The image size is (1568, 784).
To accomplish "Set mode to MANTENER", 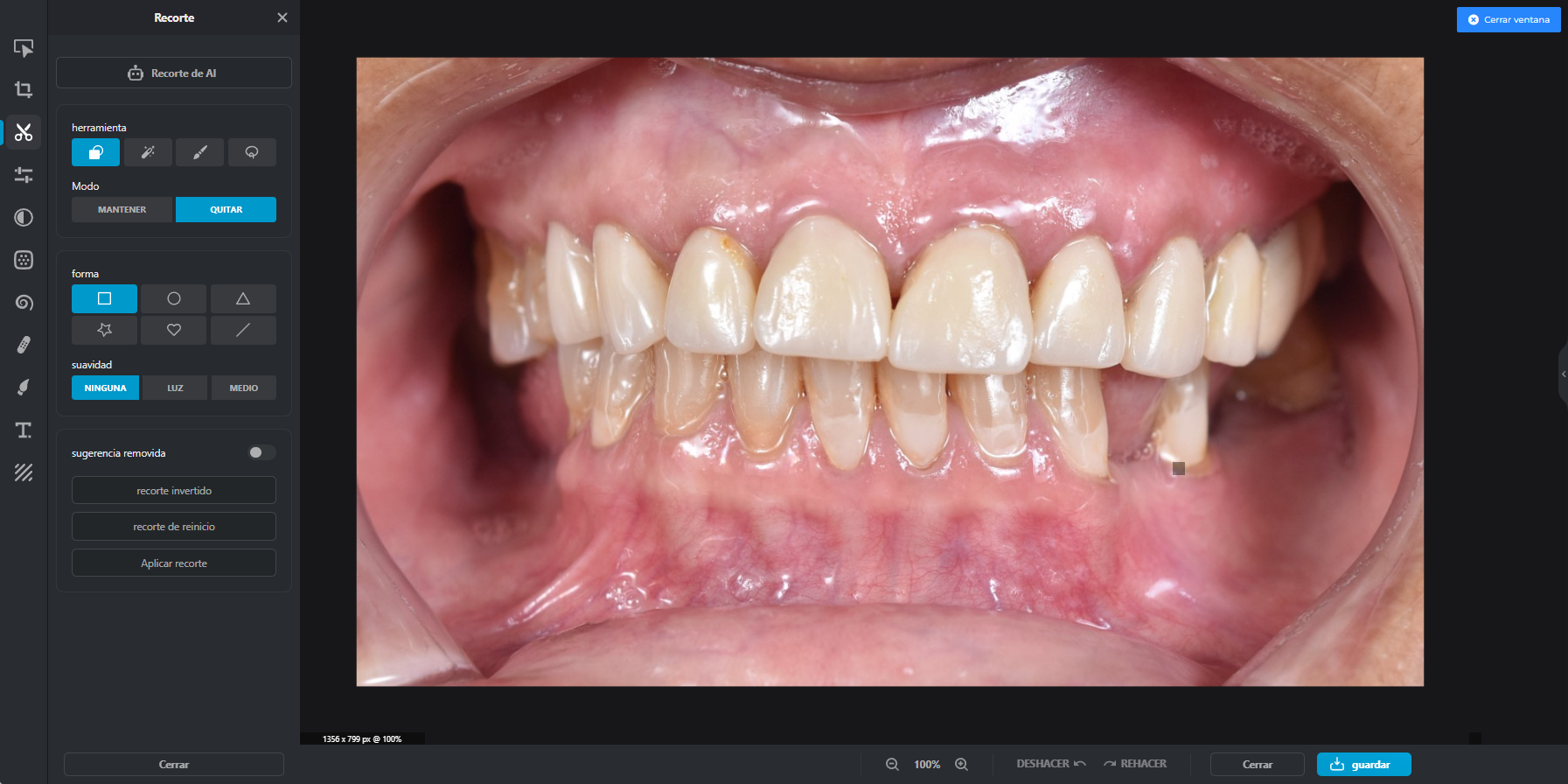I will (122, 209).
